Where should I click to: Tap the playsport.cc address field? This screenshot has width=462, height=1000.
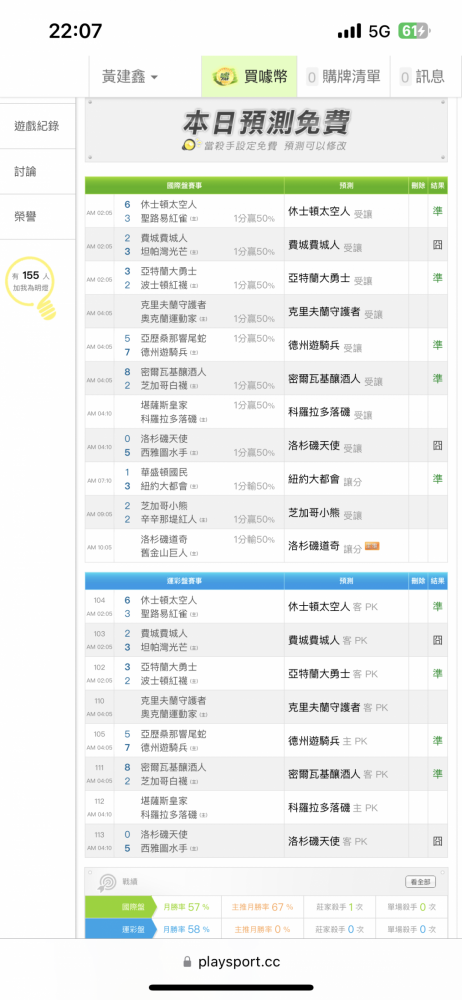pyautogui.click(x=231, y=962)
